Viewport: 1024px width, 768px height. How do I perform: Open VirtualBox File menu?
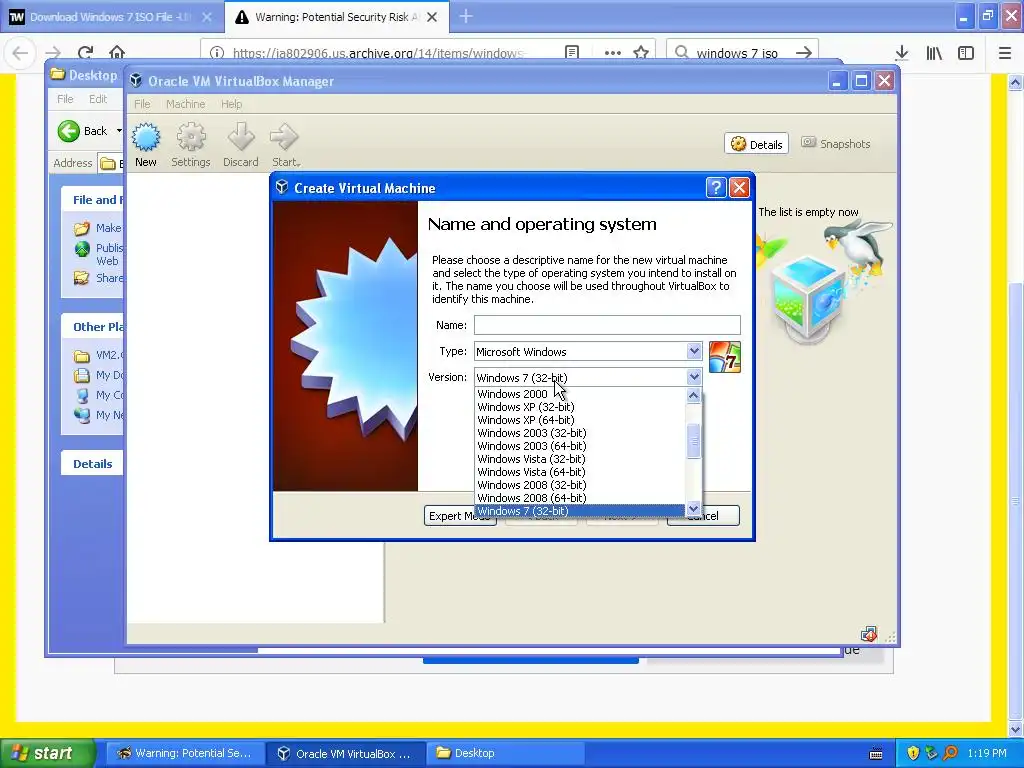pyautogui.click(x=142, y=104)
